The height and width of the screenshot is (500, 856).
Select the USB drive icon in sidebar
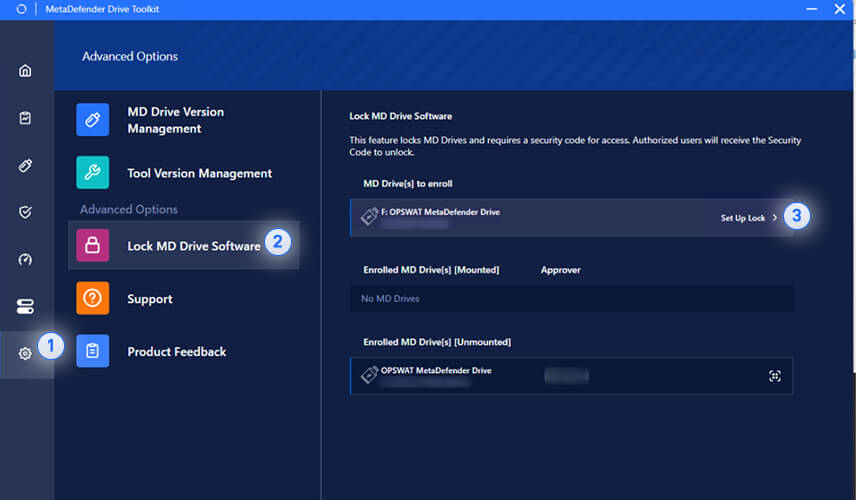coord(25,165)
